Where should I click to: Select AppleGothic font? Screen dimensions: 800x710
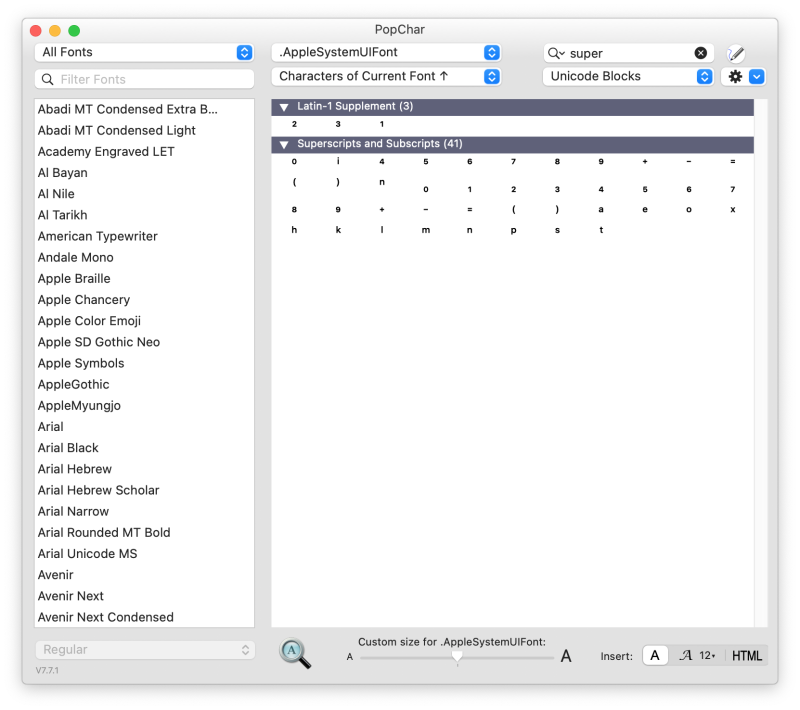click(x=145, y=385)
